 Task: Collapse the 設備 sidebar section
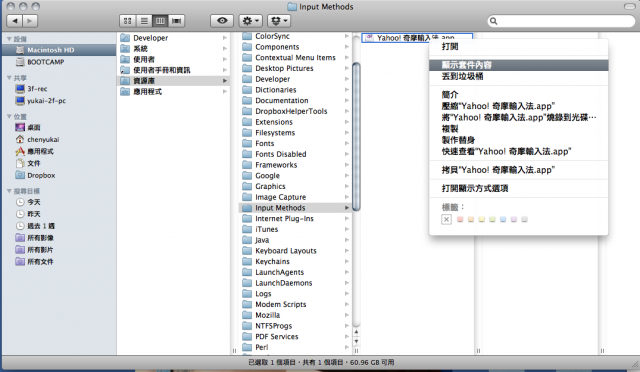point(9,39)
